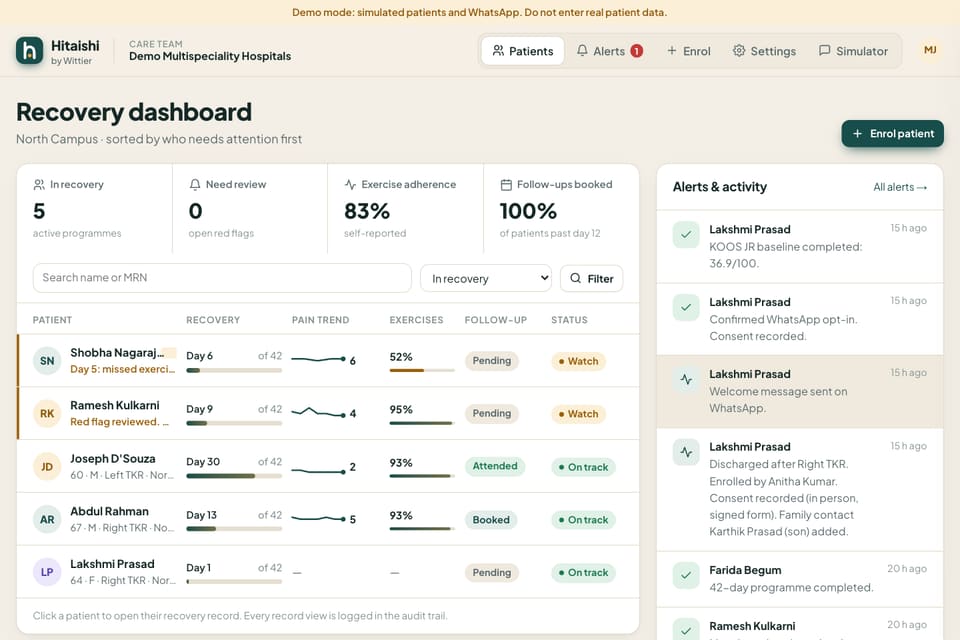Click Shobha Nagaraj's recovery progress bar
Viewport: 960px width, 640px height.
click(234, 371)
